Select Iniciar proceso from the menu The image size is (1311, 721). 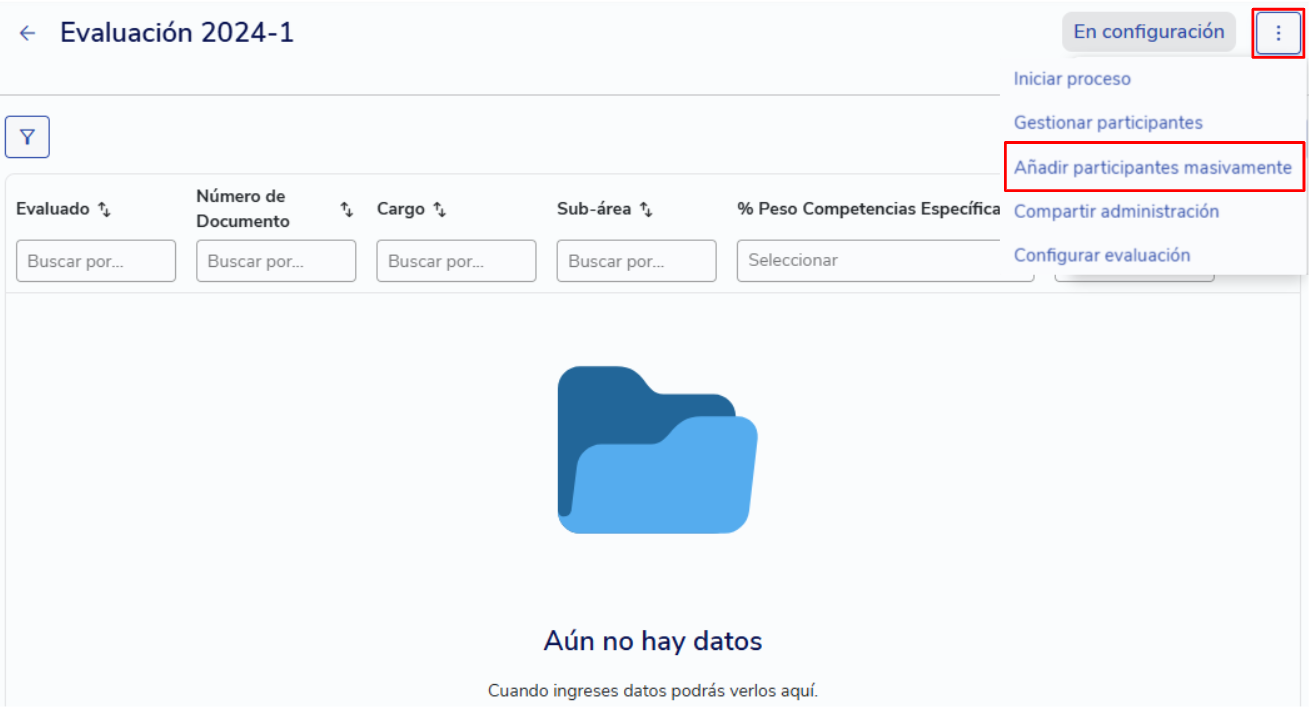(1072, 79)
